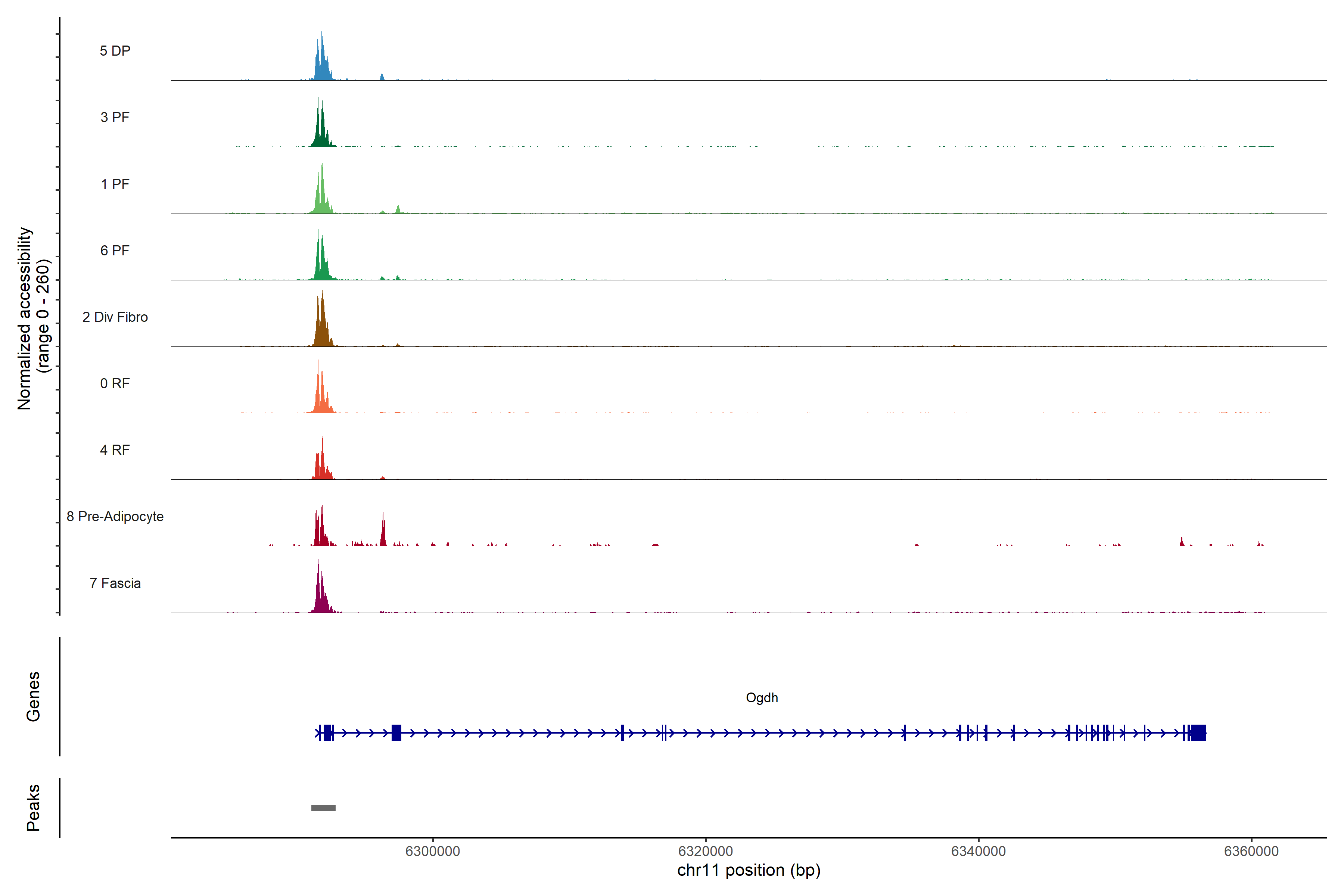This screenshot has width=1344, height=896.
Task: Click the large last exon of Ogdh
Action: point(1198,732)
